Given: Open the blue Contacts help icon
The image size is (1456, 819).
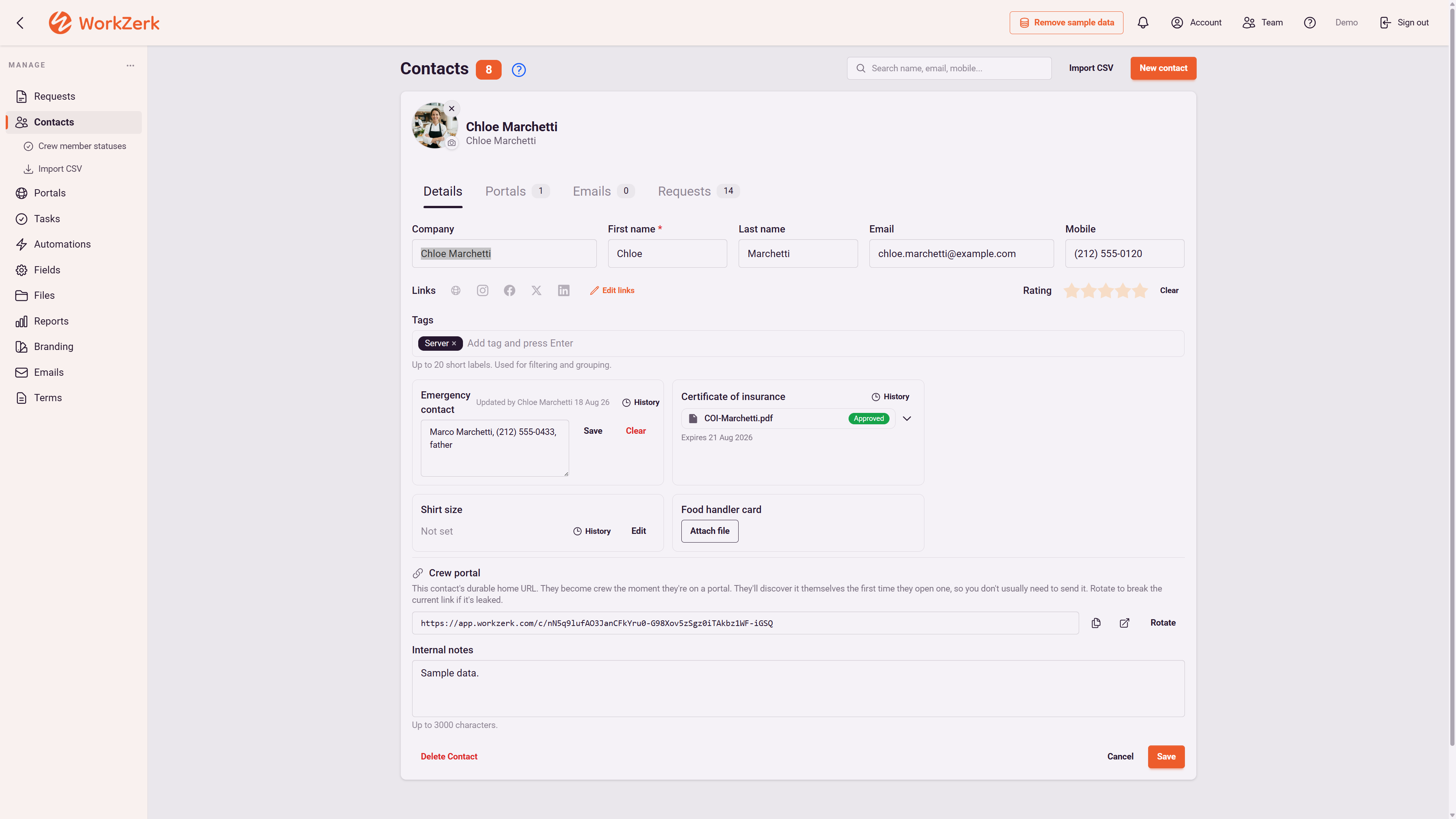Looking at the screenshot, I should coord(518,69).
